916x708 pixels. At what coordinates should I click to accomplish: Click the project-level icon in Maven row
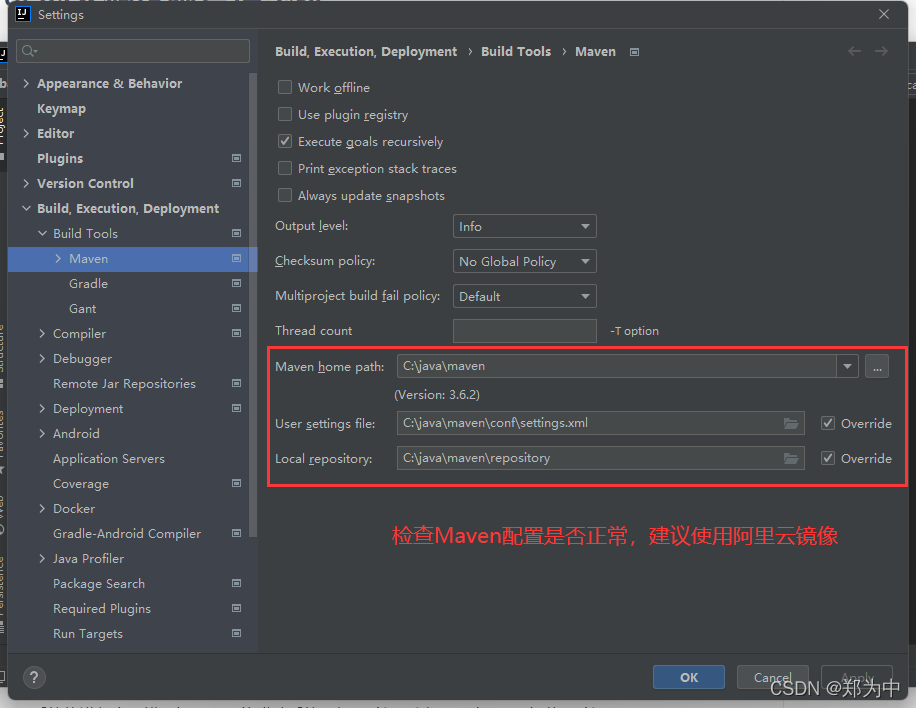(x=237, y=258)
